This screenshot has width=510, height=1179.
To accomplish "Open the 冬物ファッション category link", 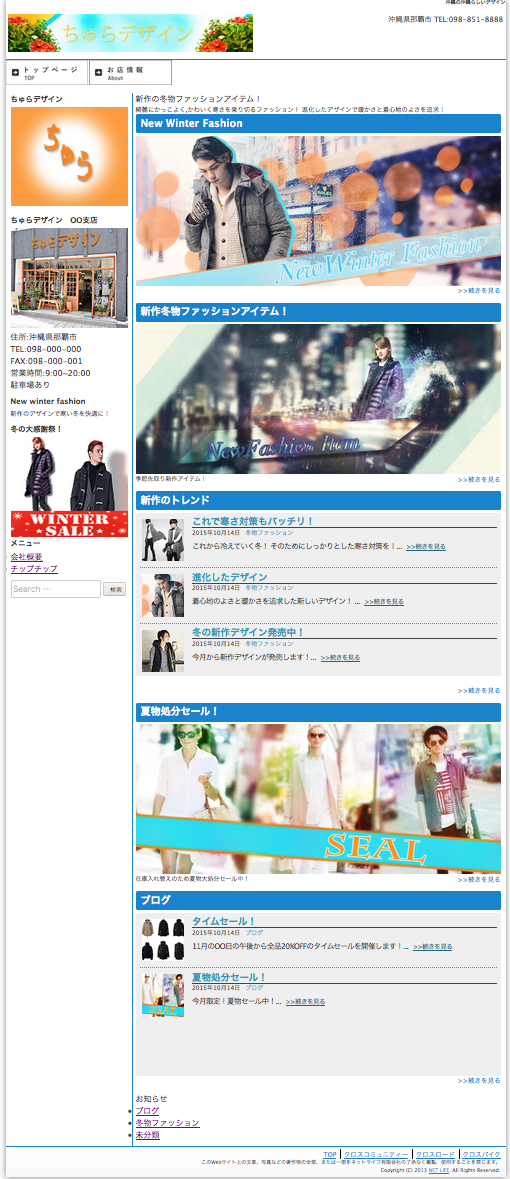I will 168,1123.
